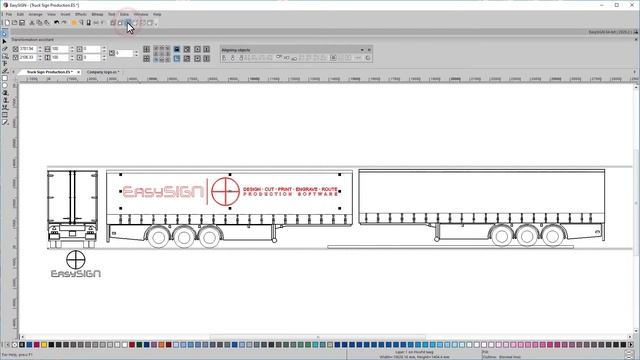The height and width of the screenshot is (360, 640).
Task: Select the blank second trailer drawing
Action: pos(482,207)
